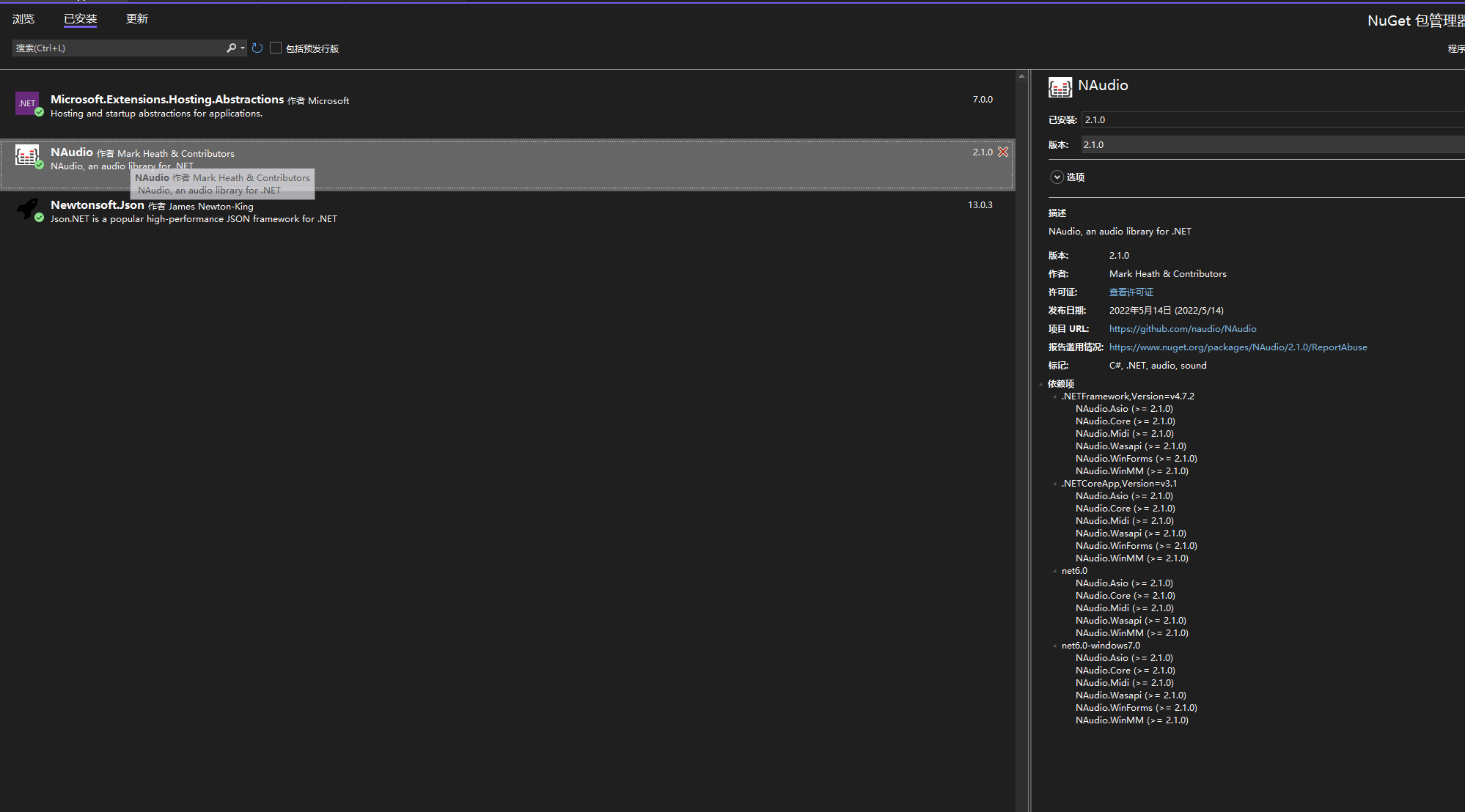Click the release date 2022/5/14 text

pyautogui.click(x=1167, y=311)
